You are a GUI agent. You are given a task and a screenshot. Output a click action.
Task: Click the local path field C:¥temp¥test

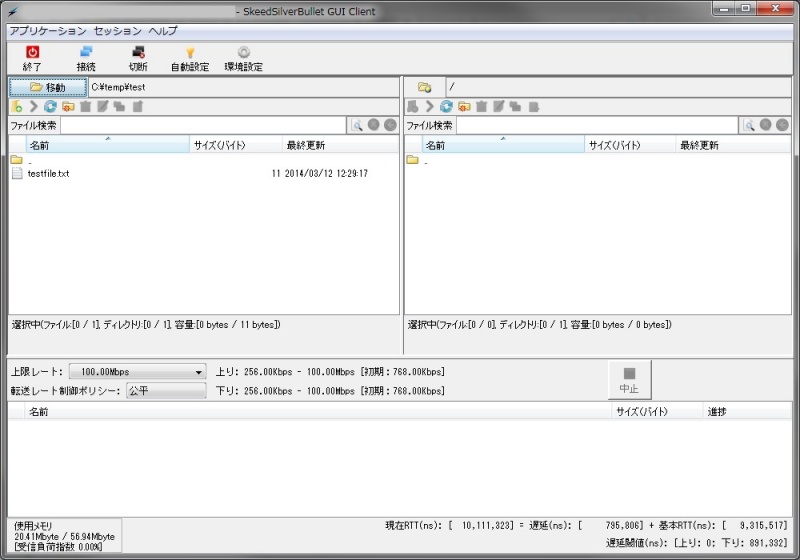pos(244,87)
